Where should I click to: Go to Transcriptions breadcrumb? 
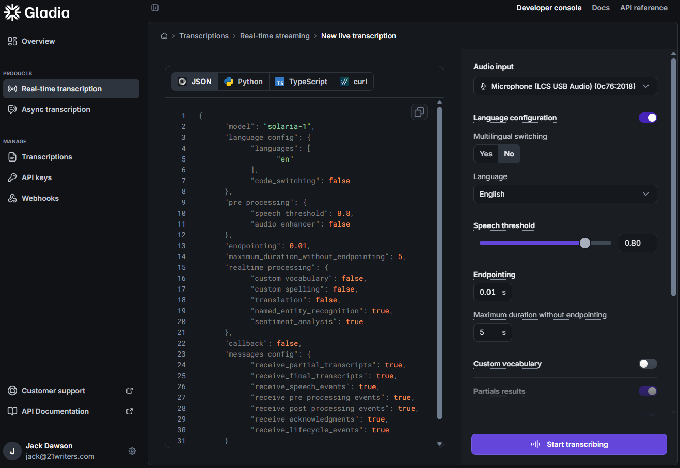pyautogui.click(x=204, y=36)
